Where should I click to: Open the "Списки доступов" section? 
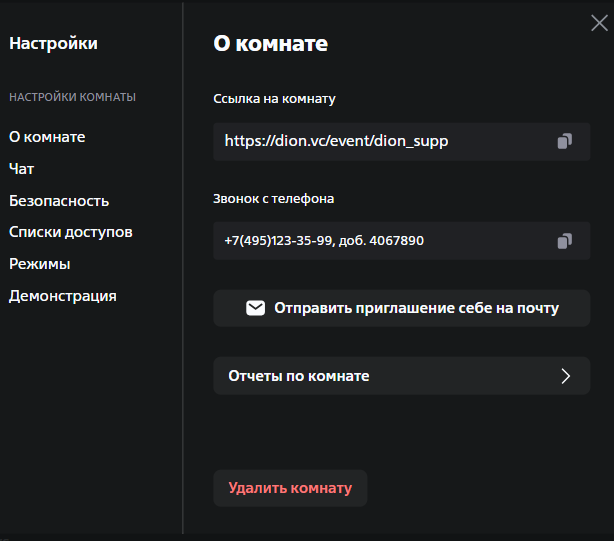click(71, 232)
